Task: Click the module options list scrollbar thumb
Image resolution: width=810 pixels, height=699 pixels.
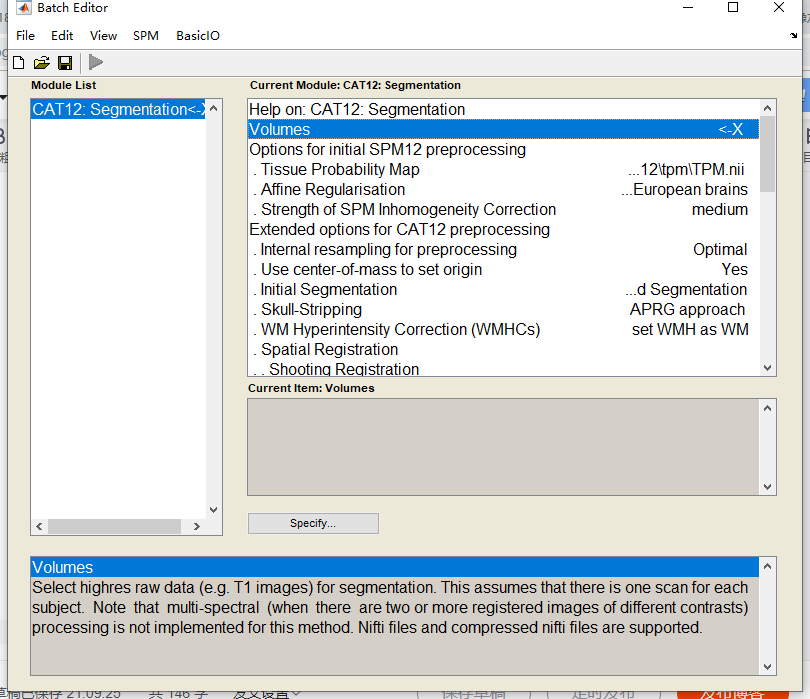Action: 767,154
